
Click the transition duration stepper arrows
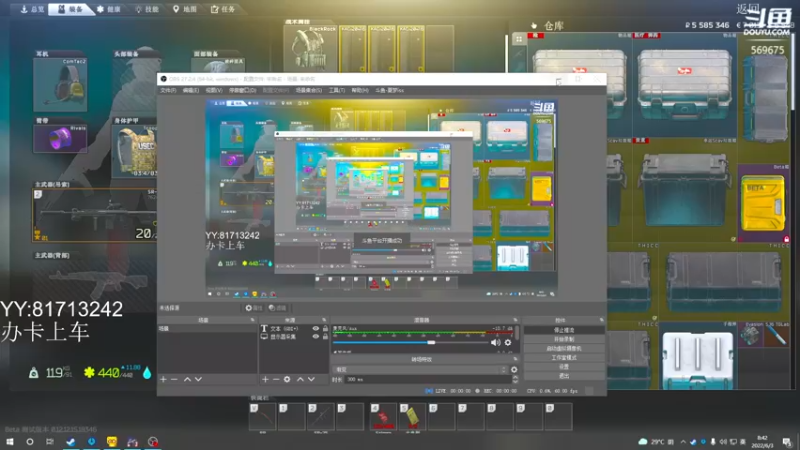(x=515, y=380)
